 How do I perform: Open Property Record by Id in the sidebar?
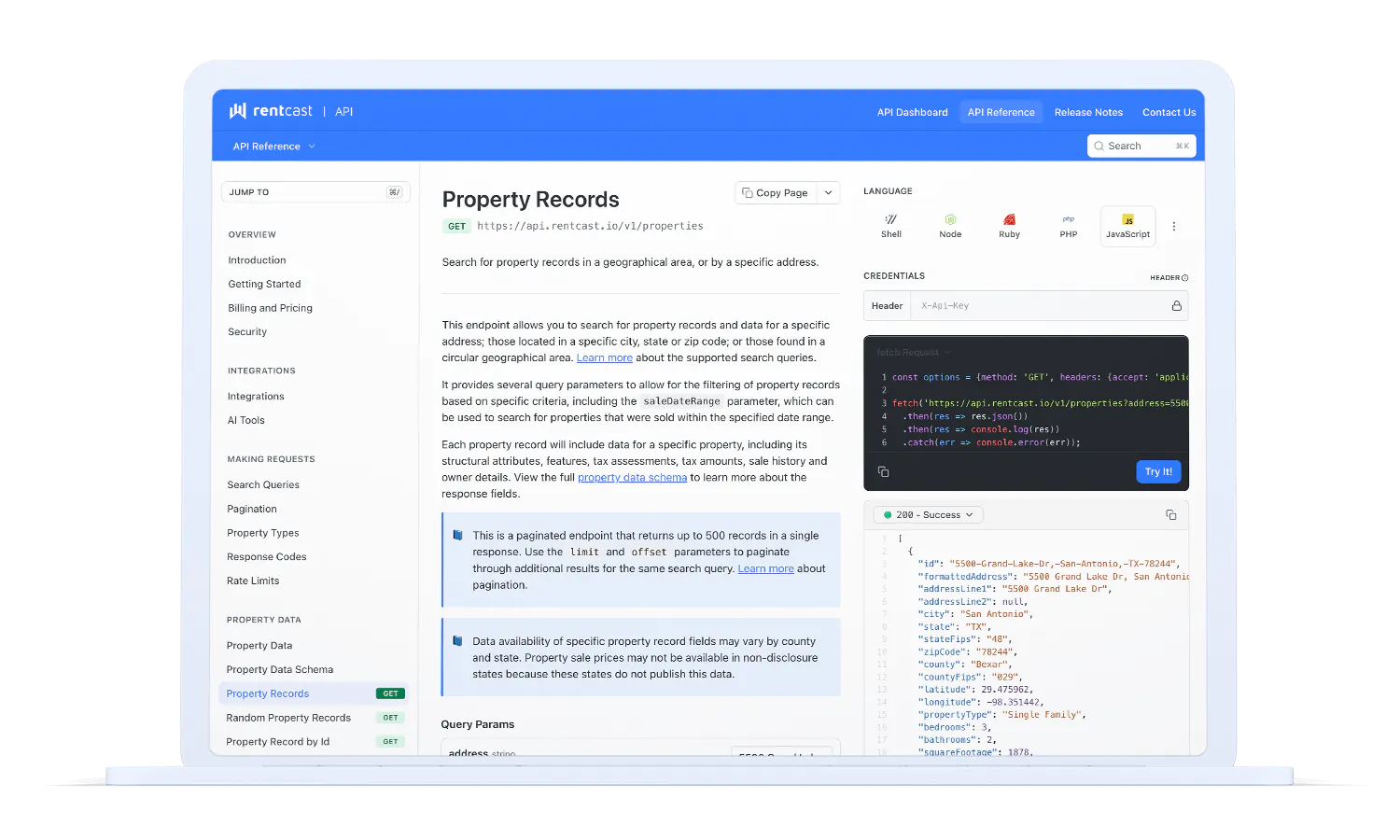[x=277, y=743]
